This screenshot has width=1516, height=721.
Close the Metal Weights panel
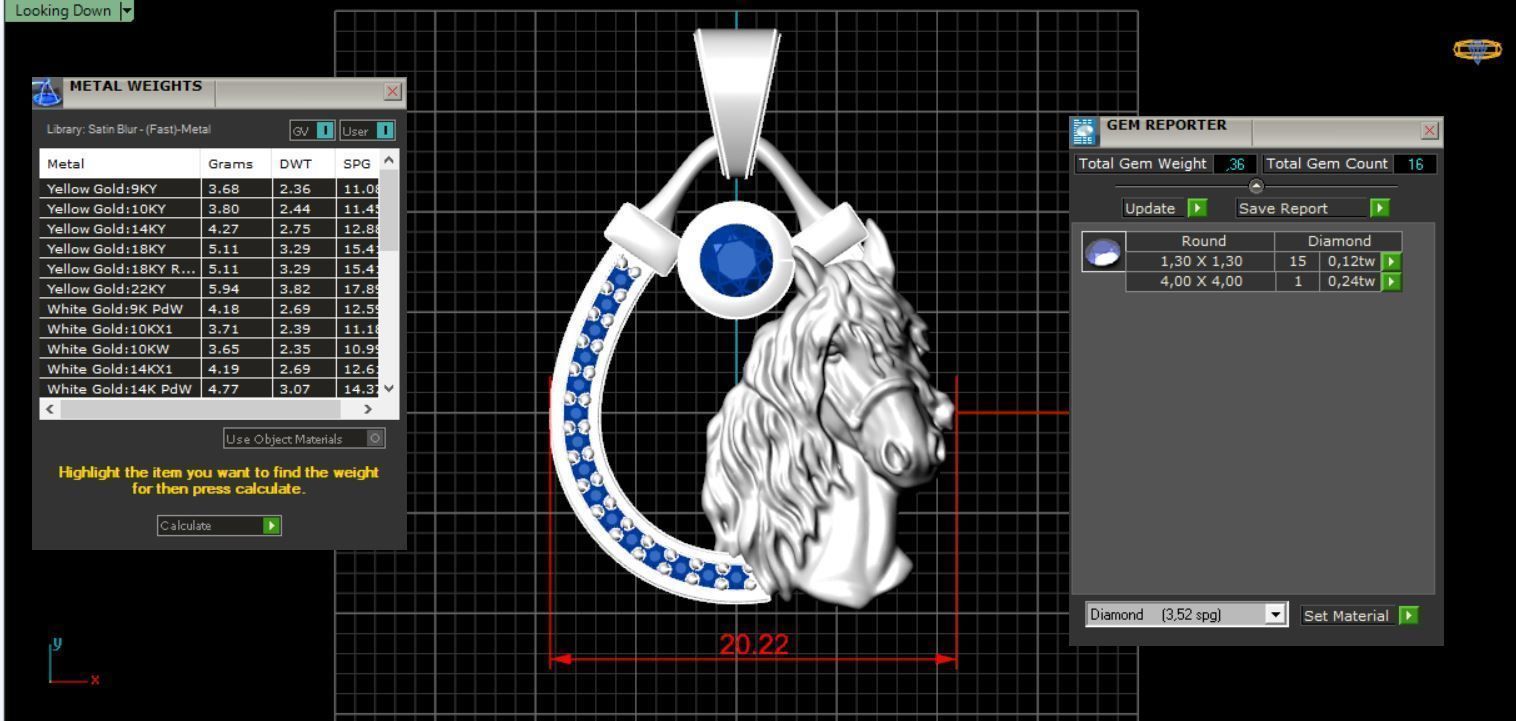[392, 91]
